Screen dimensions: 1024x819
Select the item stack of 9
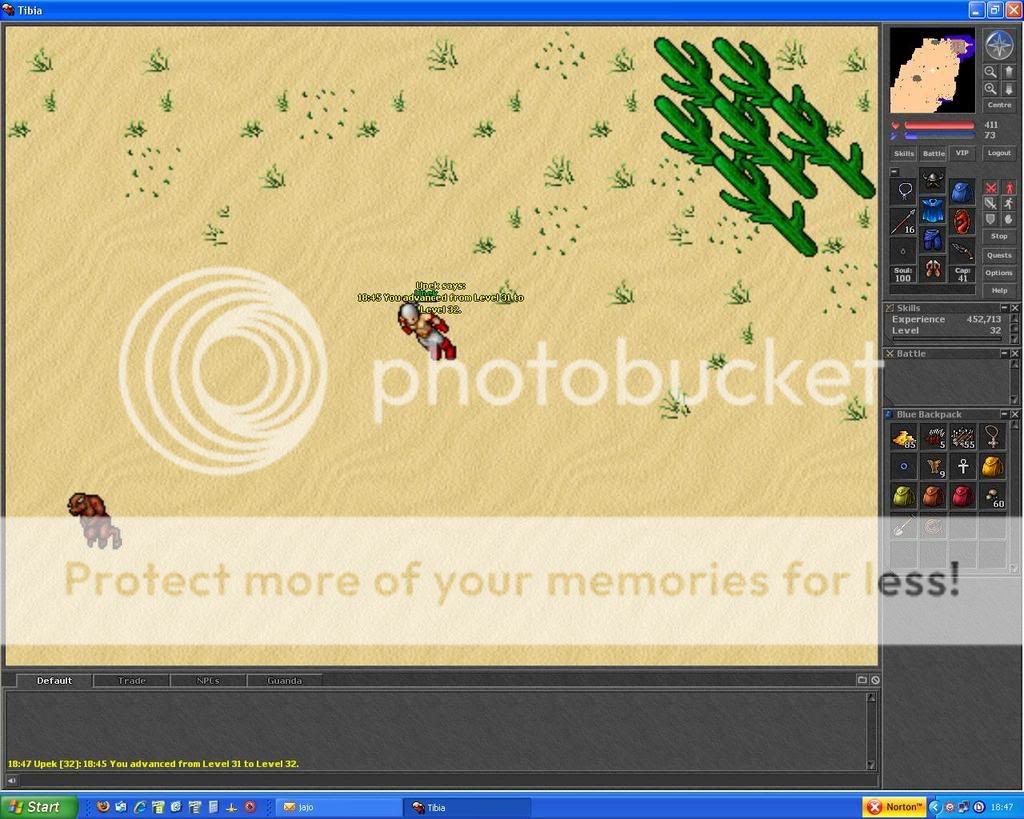tap(934, 467)
